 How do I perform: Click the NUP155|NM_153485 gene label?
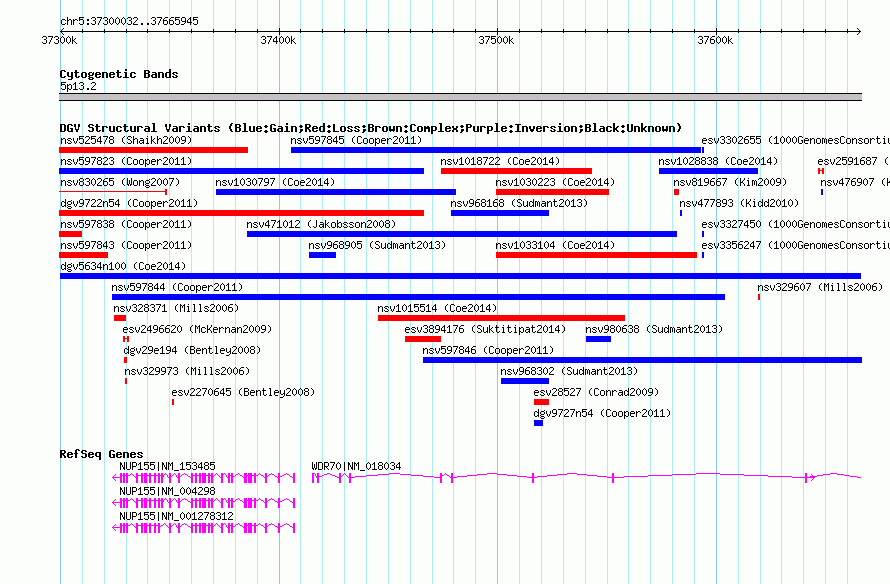[167, 466]
